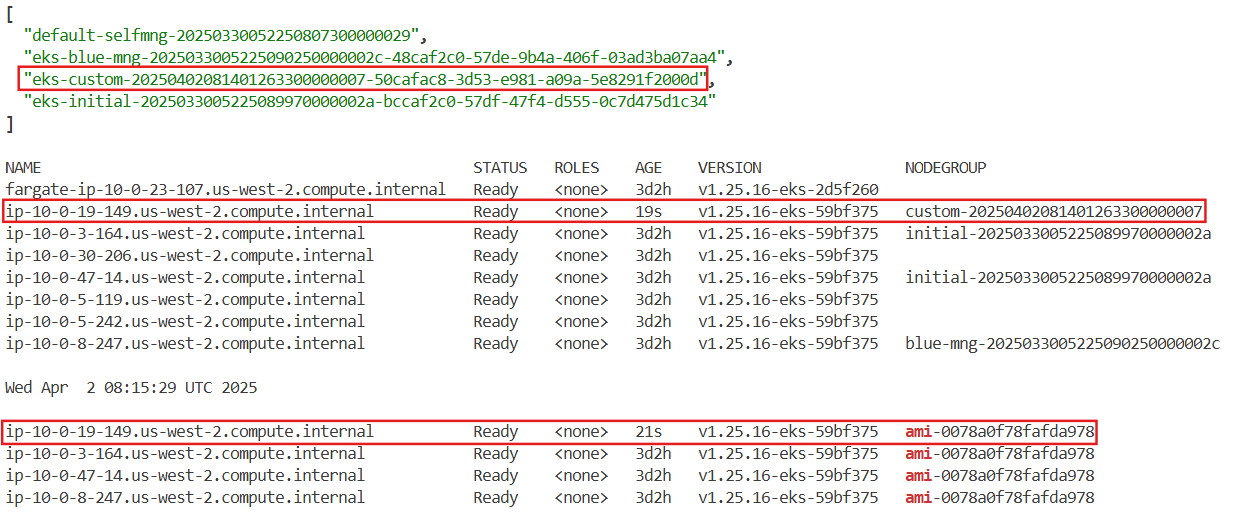Click the 21s age value
The height and width of the screenshot is (513, 1233).
[648, 432]
